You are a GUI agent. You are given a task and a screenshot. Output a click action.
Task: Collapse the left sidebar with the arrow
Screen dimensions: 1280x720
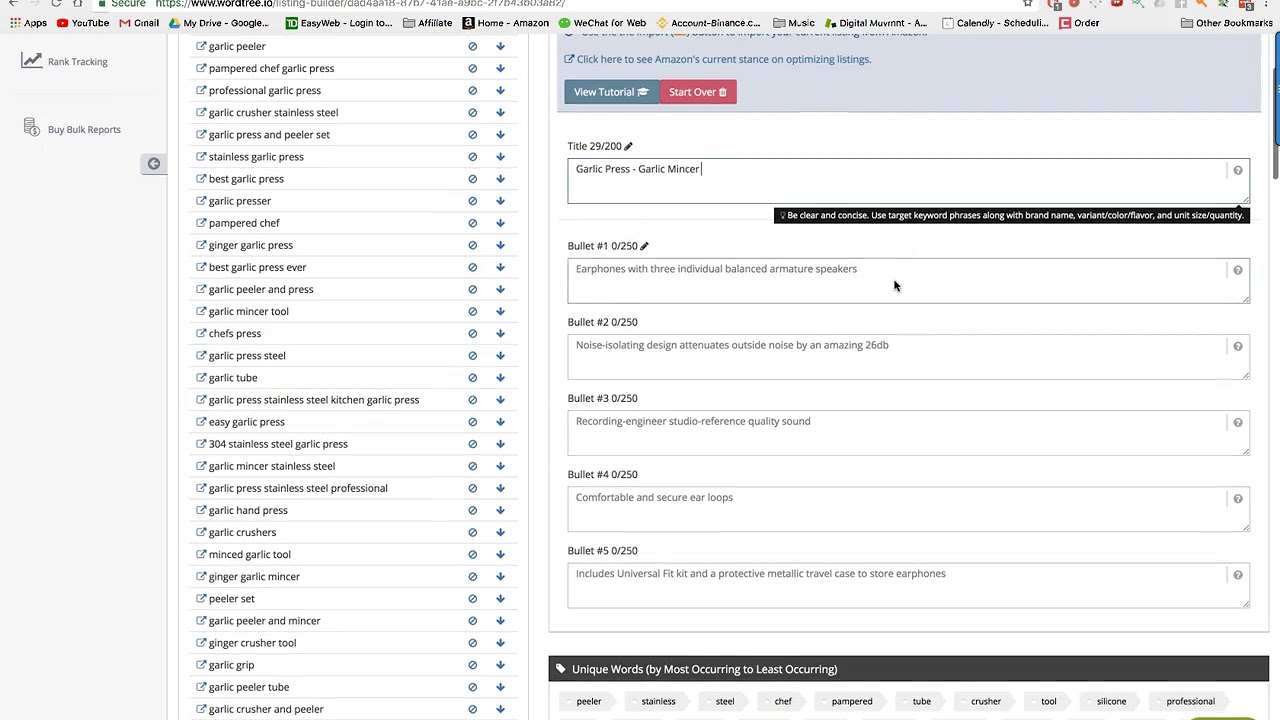click(x=153, y=164)
